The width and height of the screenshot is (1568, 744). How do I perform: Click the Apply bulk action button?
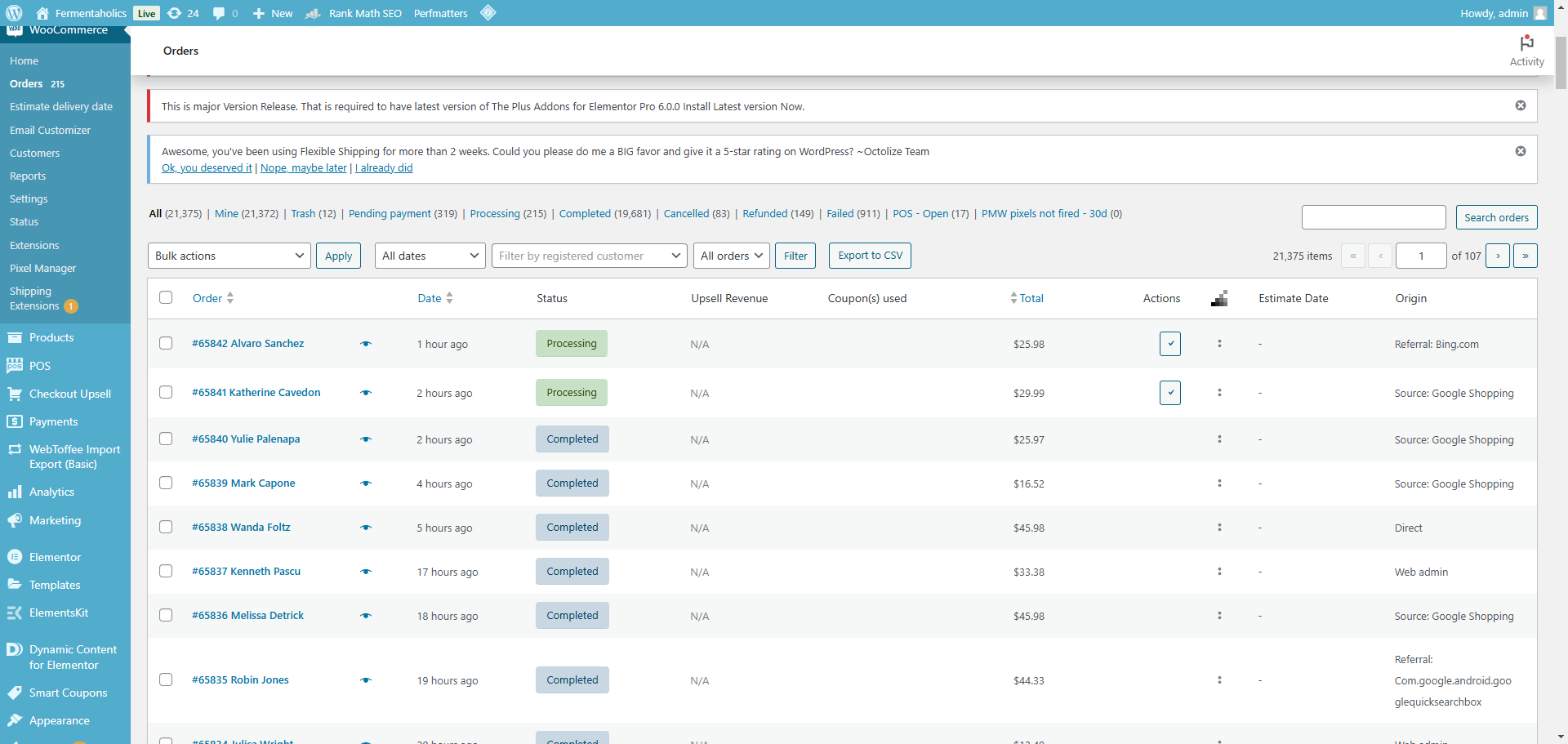click(x=339, y=256)
